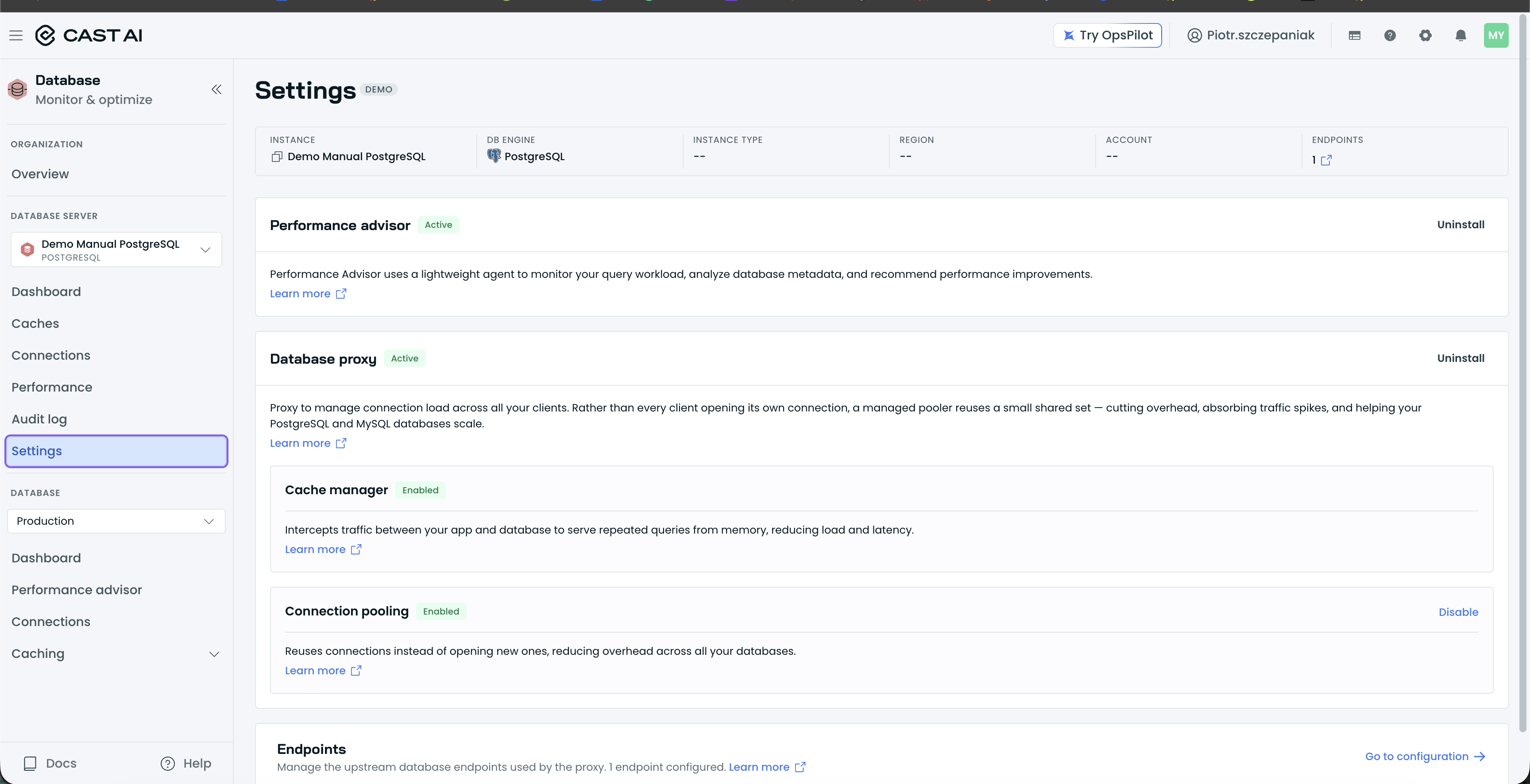Open the endpoints external link icon
Screen dimensions: 1530x784
(x=1326, y=160)
